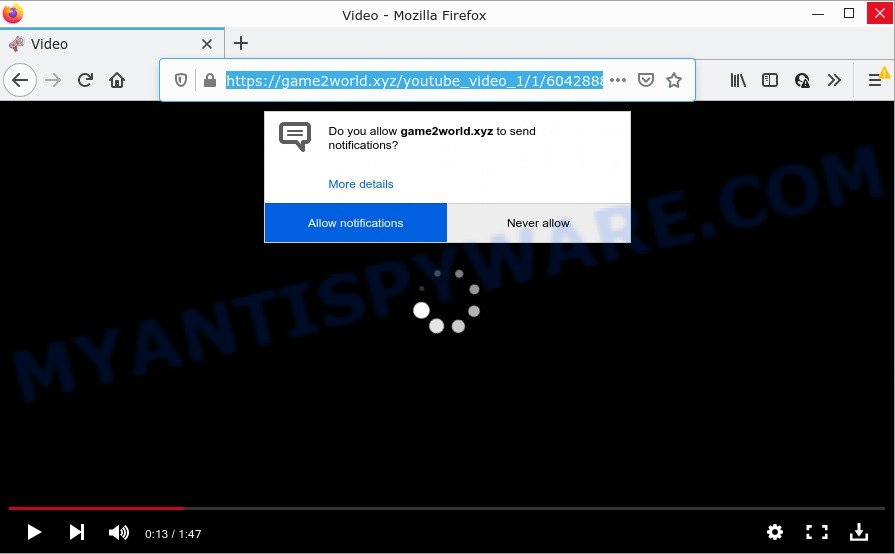Viewport: 895px width, 554px height.
Task: Minimize the Firefox window
Action: click(x=818, y=14)
